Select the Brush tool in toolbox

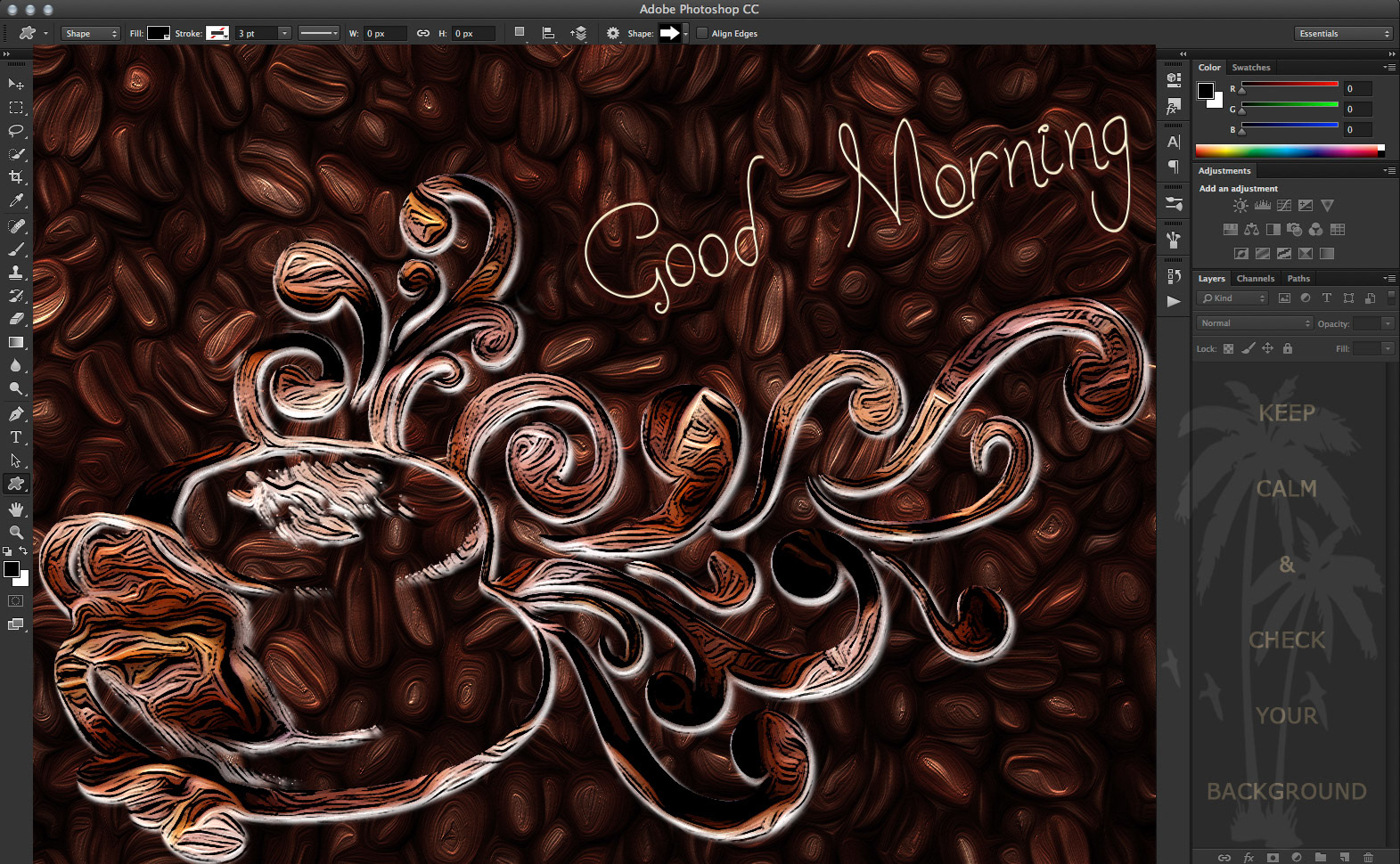pyautogui.click(x=16, y=249)
